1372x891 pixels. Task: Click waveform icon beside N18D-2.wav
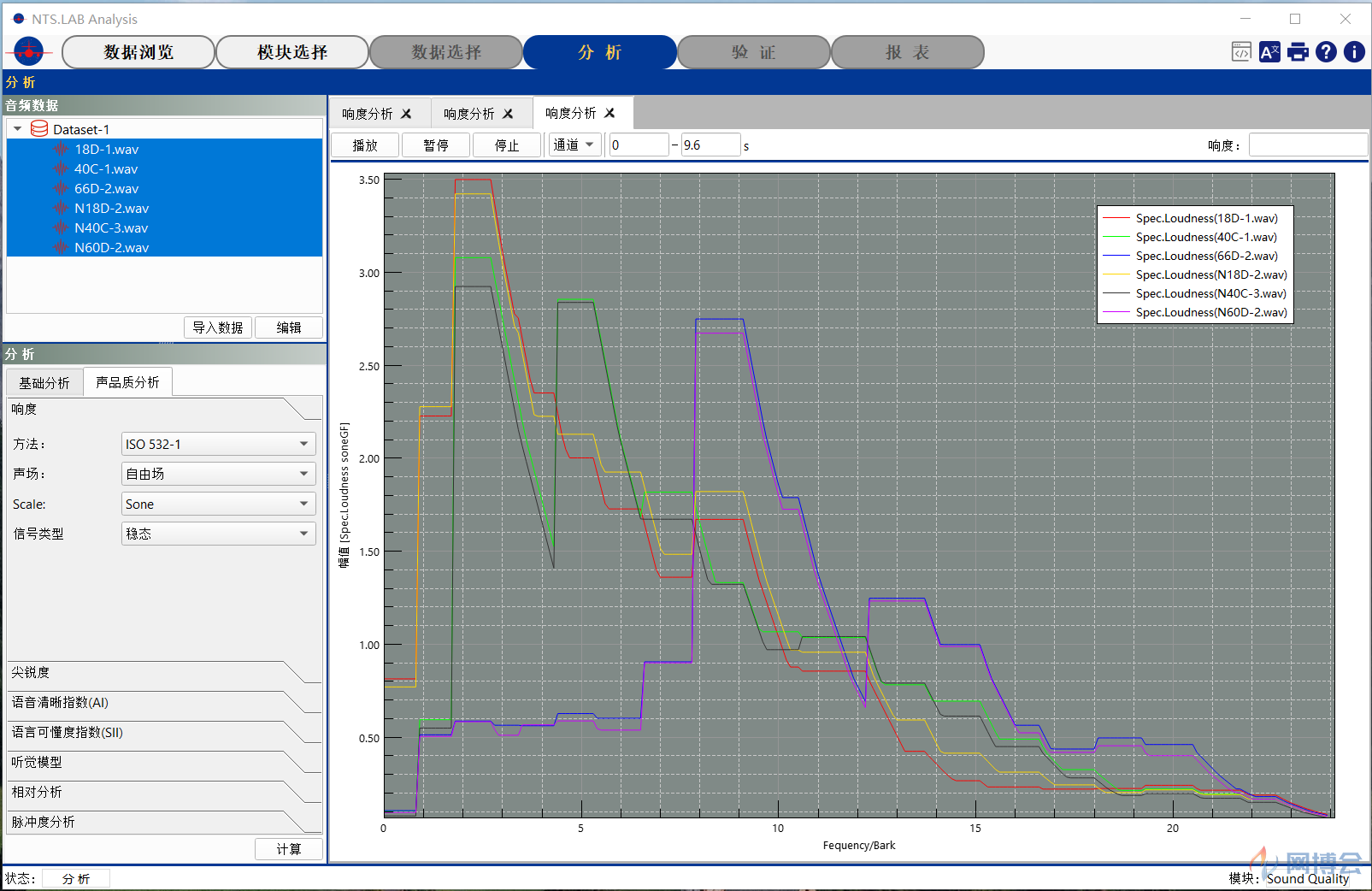[61, 208]
